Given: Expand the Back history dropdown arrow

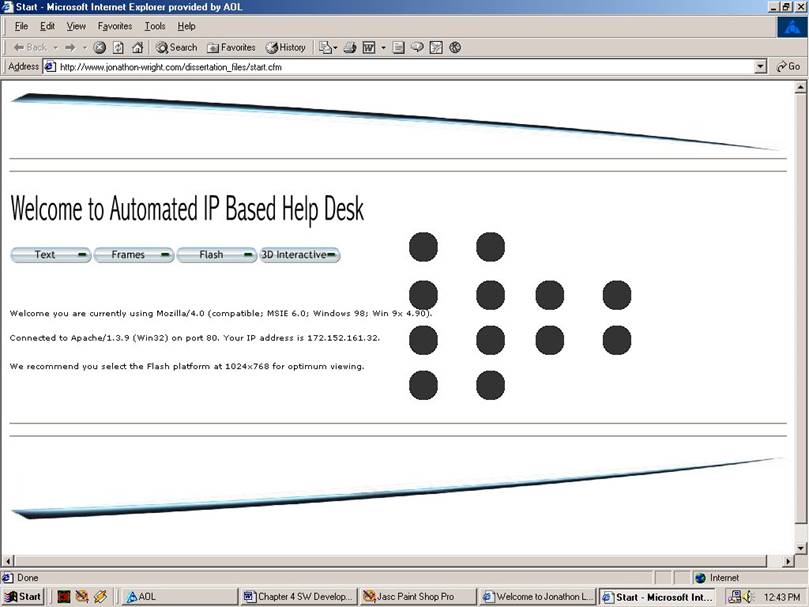Looking at the screenshot, I should [x=56, y=47].
